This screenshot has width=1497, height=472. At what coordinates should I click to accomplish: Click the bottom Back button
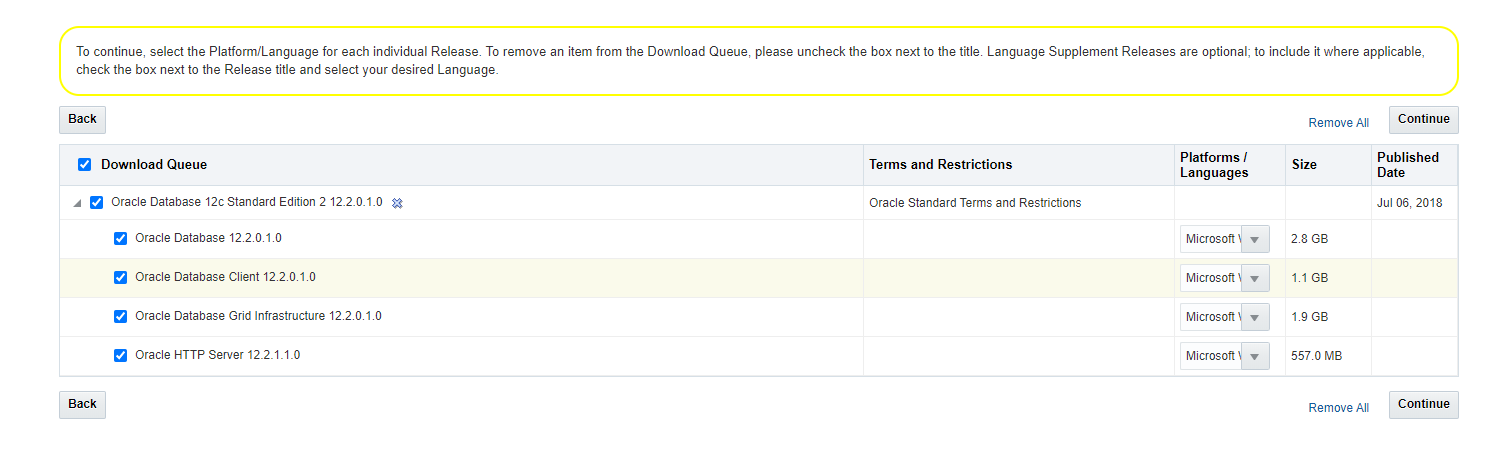(x=82, y=404)
